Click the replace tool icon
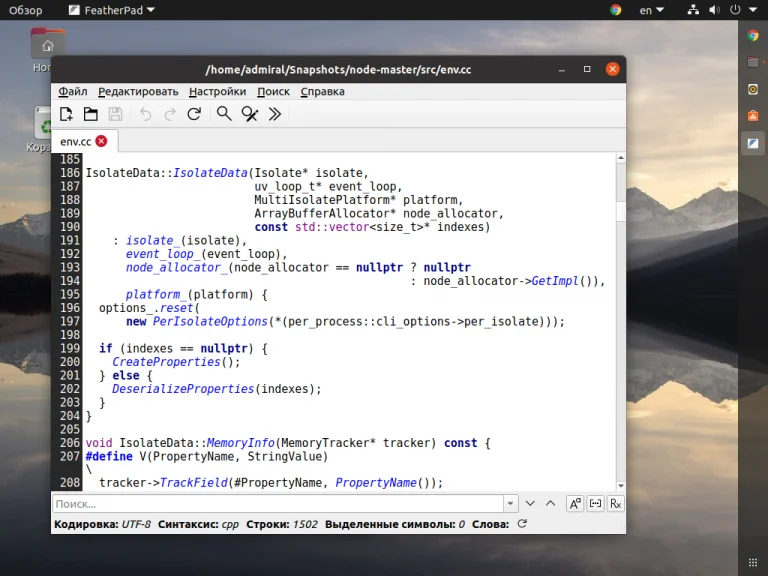This screenshot has width=768, height=576. click(x=250, y=114)
